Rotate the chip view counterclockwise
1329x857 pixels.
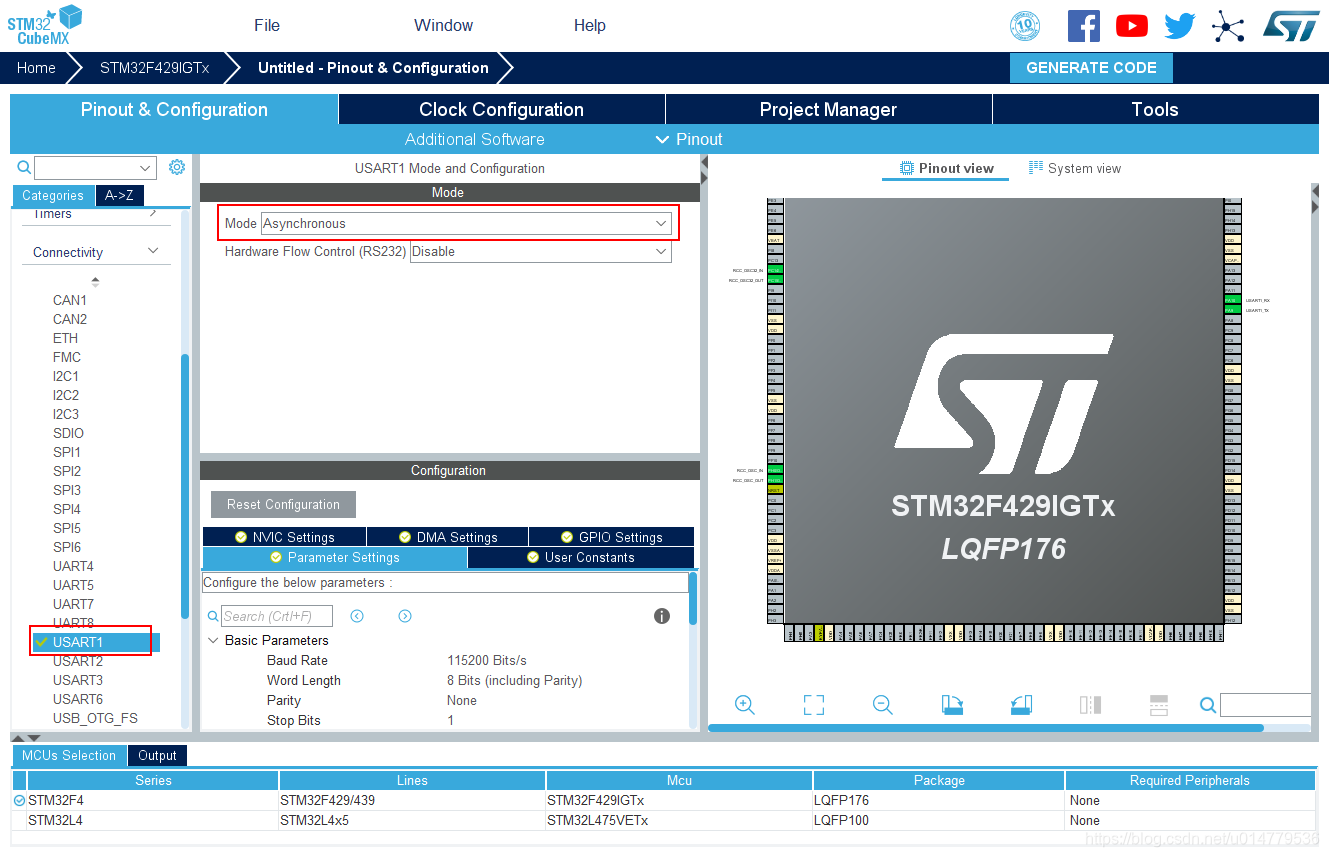click(x=1021, y=705)
